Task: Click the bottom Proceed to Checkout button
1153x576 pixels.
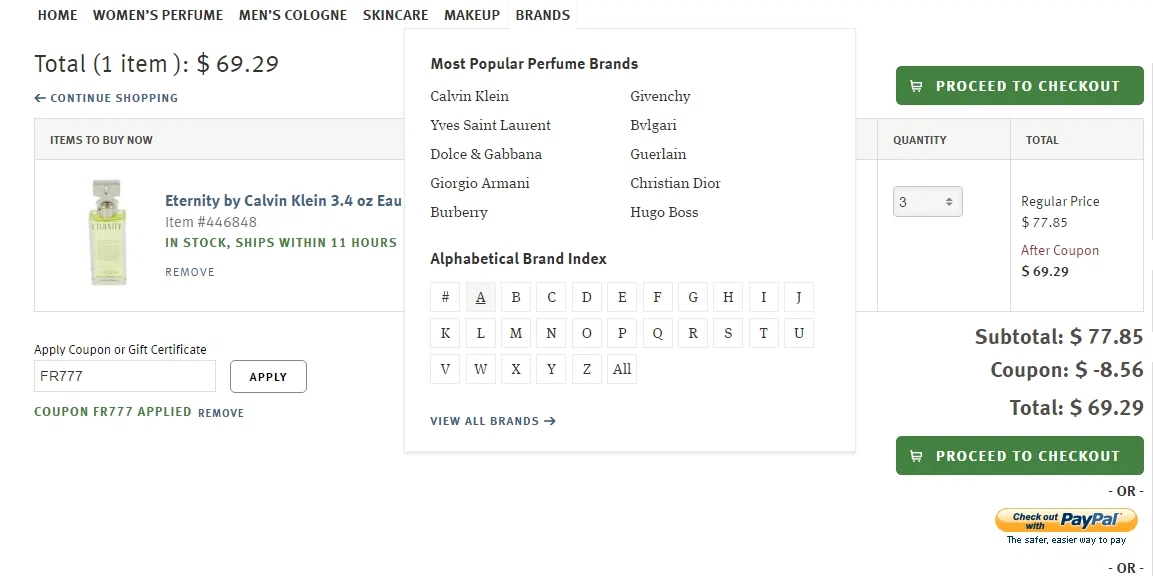Action: [x=1019, y=455]
